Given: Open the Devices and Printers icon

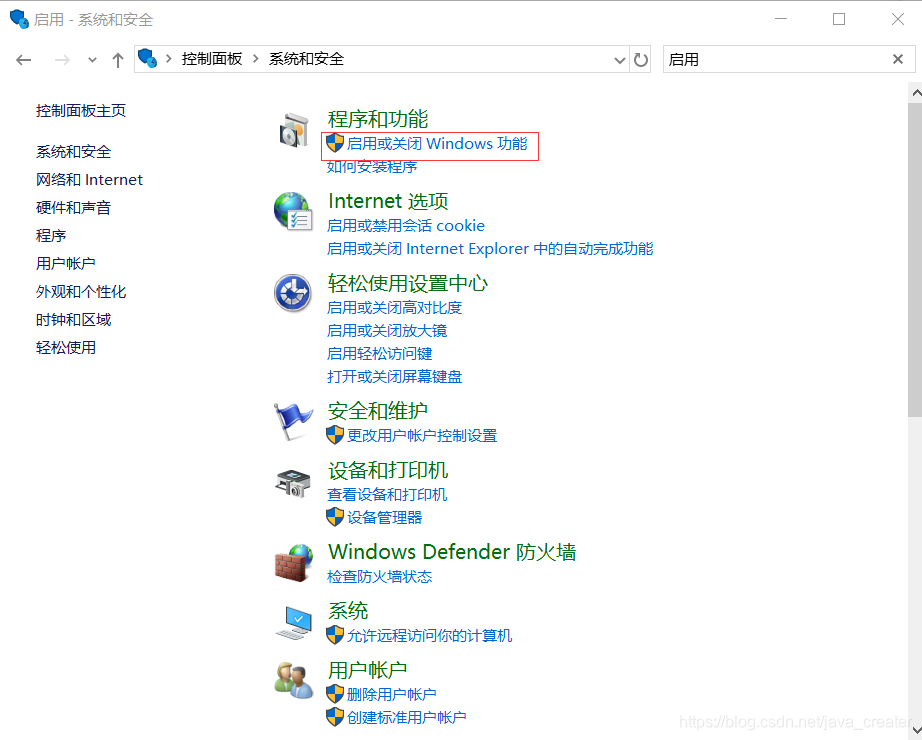Looking at the screenshot, I should 293,482.
